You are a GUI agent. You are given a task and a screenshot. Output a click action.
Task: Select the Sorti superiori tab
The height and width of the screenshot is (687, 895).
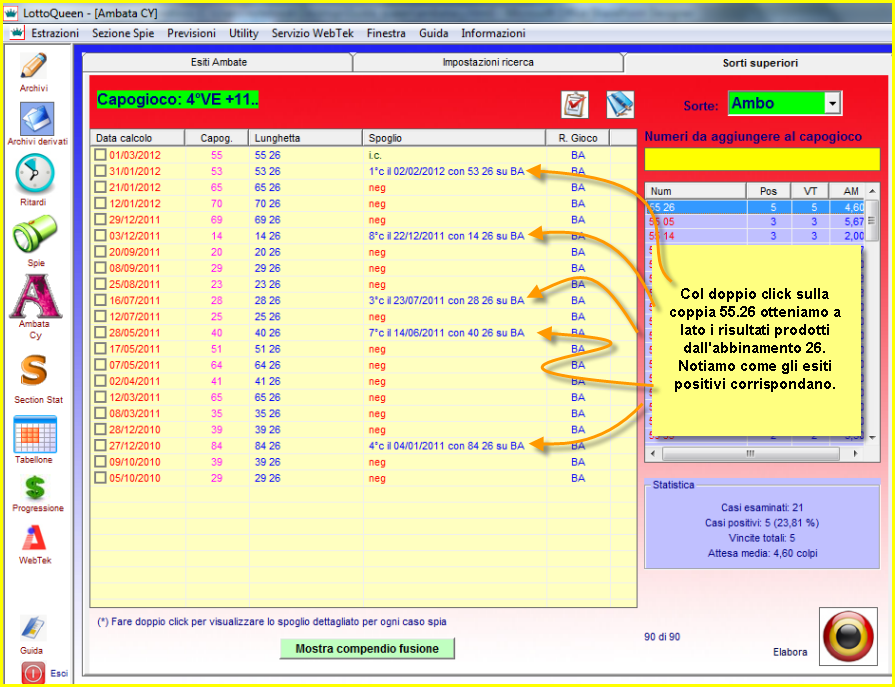click(x=760, y=63)
